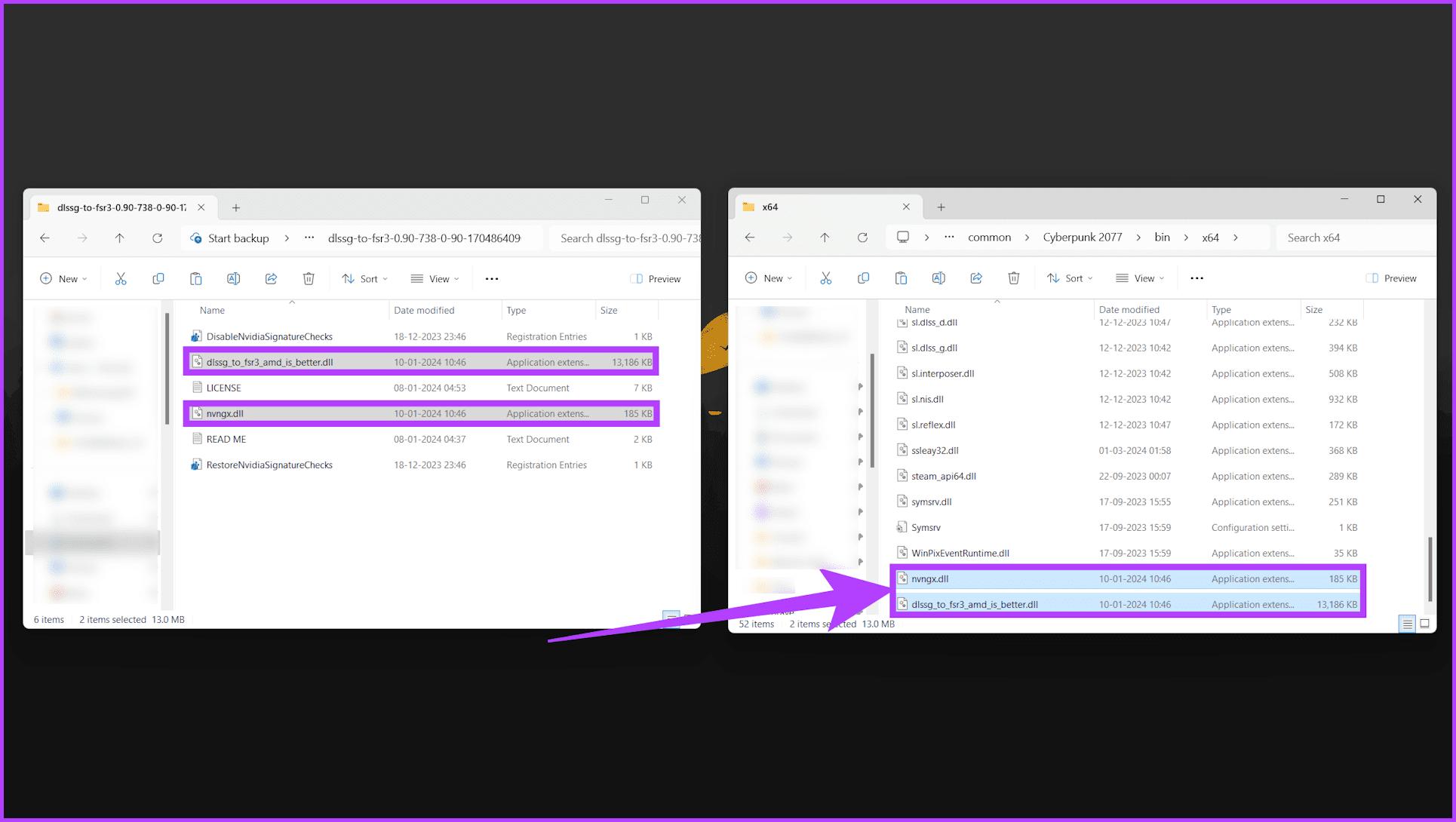
Task: Refresh the x64 folder view
Action: [x=862, y=238]
